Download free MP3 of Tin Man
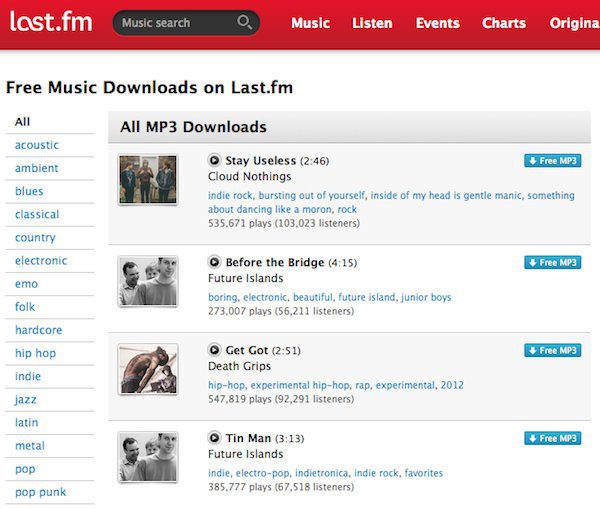 pyautogui.click(x=553, y=438)
